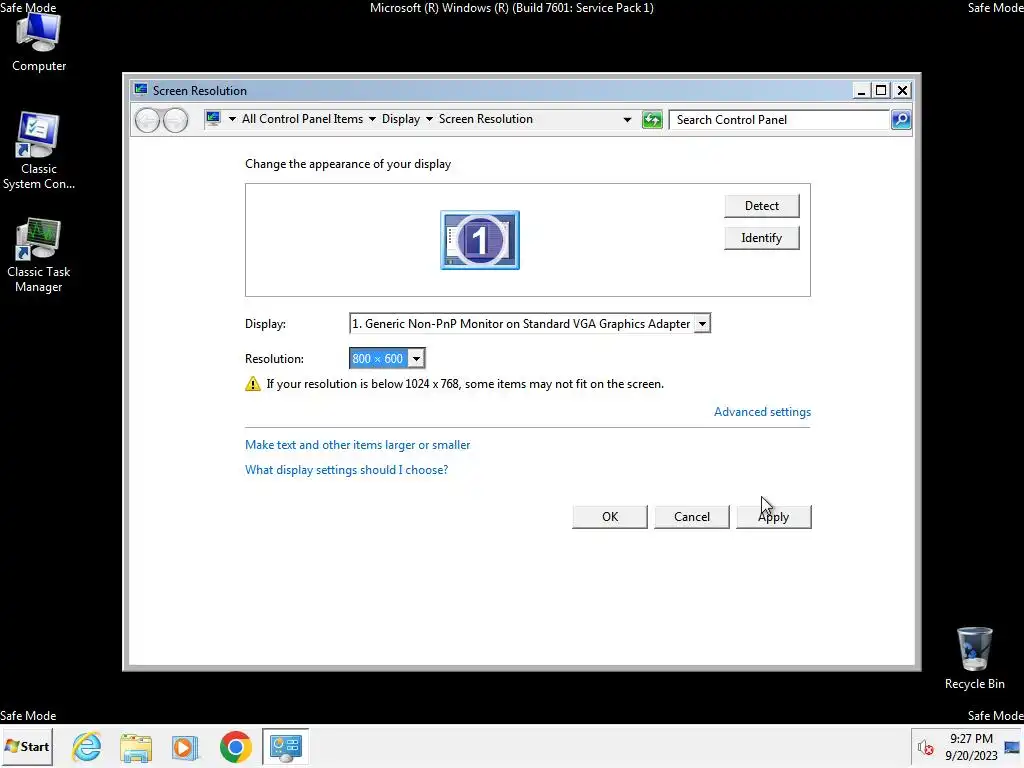The width and height of the screenshot is (1024, 768).
Task: Launch Windows Media Player from taskbar
Action: 185,746
